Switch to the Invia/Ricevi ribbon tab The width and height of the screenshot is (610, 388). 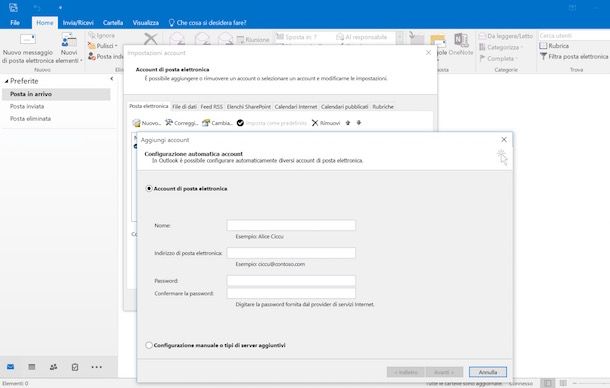(78, 23)
